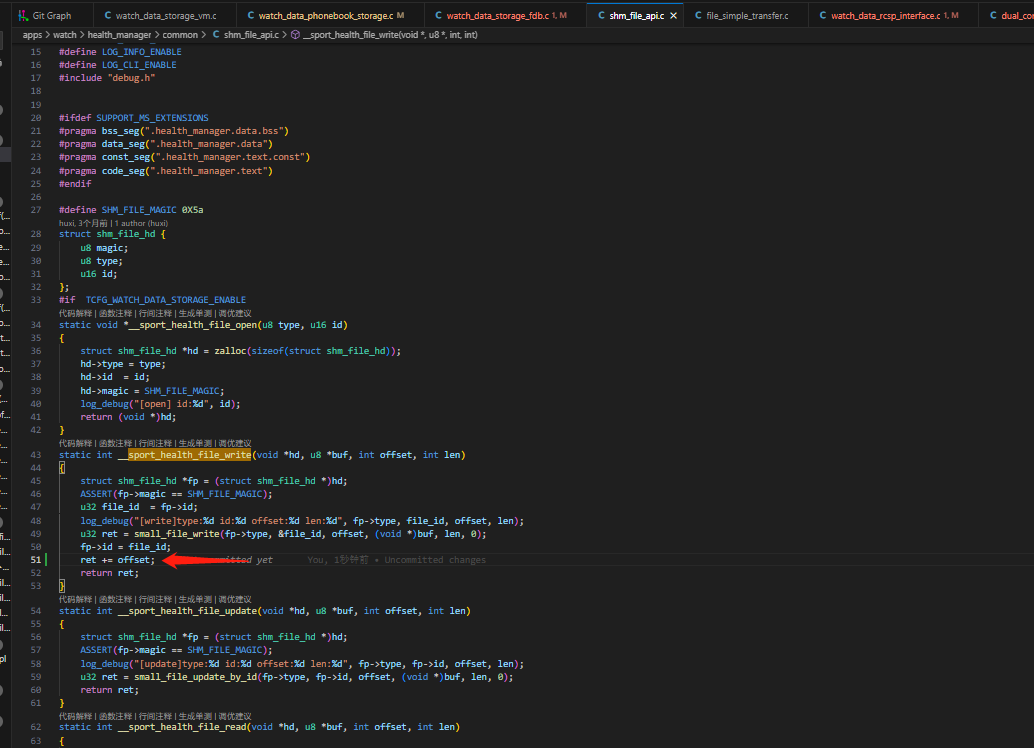Open the apps breadcrumb dropdown
Screen dimensions: 1034x748
(x=32, y=35)
